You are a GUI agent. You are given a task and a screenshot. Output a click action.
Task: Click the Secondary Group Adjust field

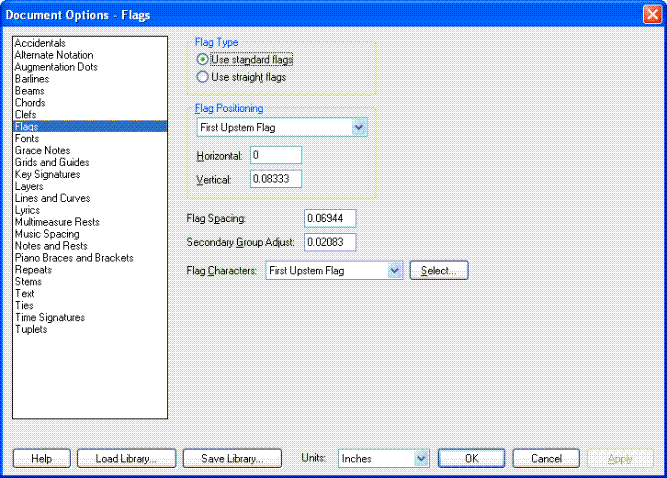[330, 242]
